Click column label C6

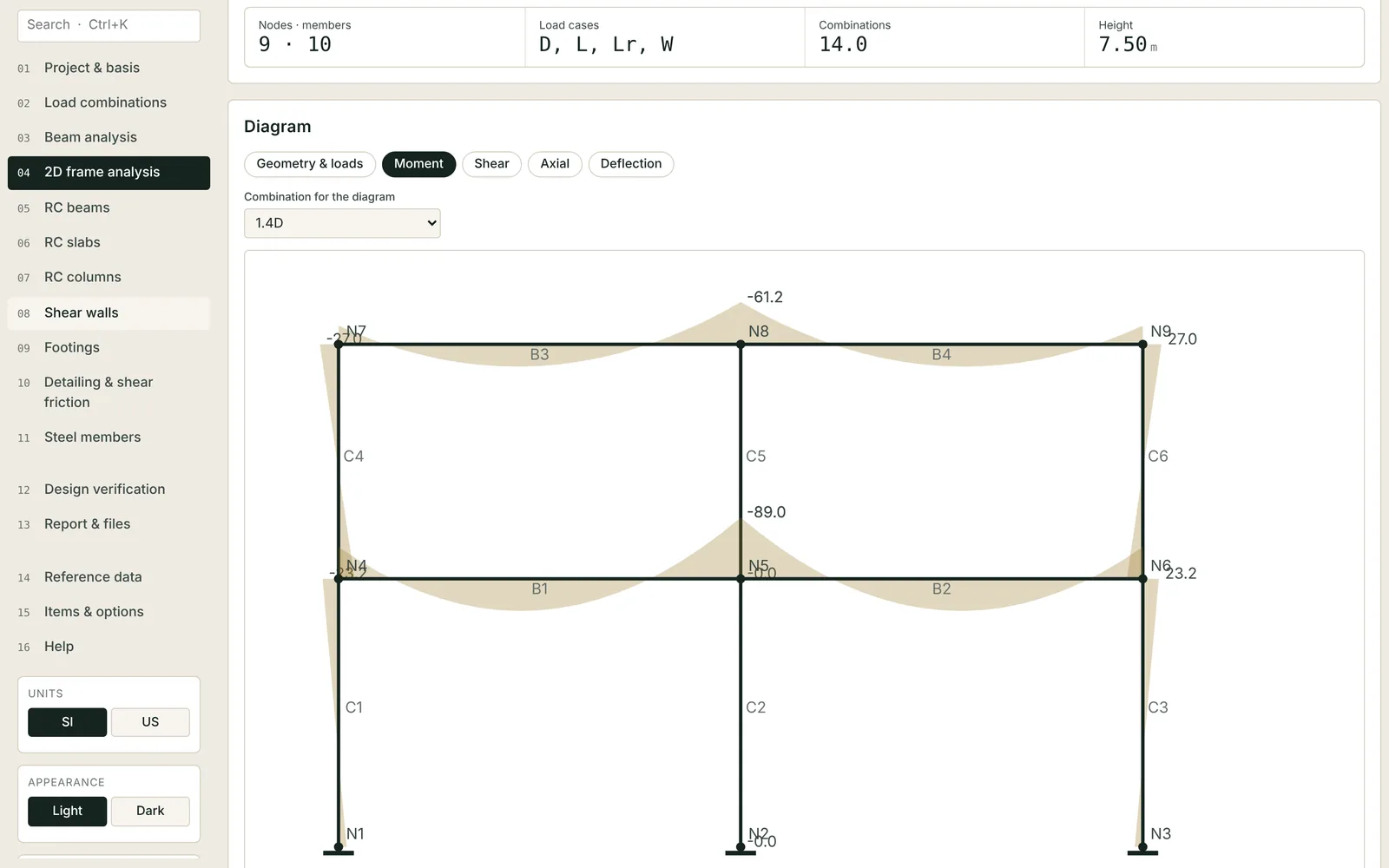1158,457
